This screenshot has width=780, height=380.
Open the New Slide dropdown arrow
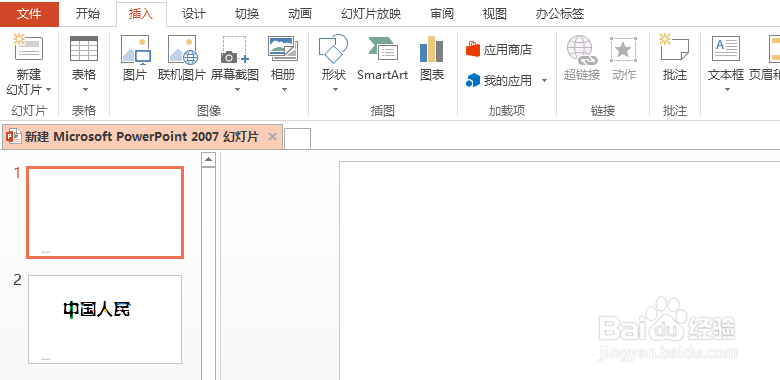49,90
